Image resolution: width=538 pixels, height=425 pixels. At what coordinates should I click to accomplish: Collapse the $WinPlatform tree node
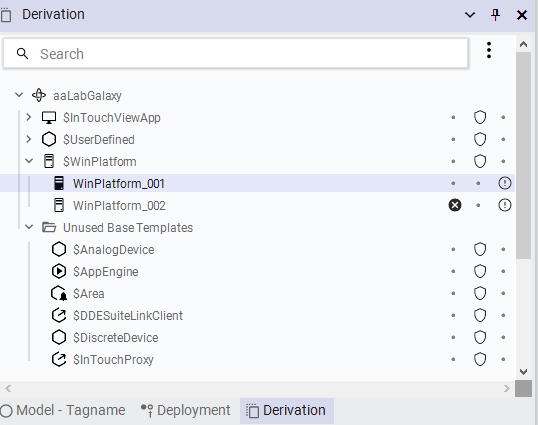(x=29, y=161)
